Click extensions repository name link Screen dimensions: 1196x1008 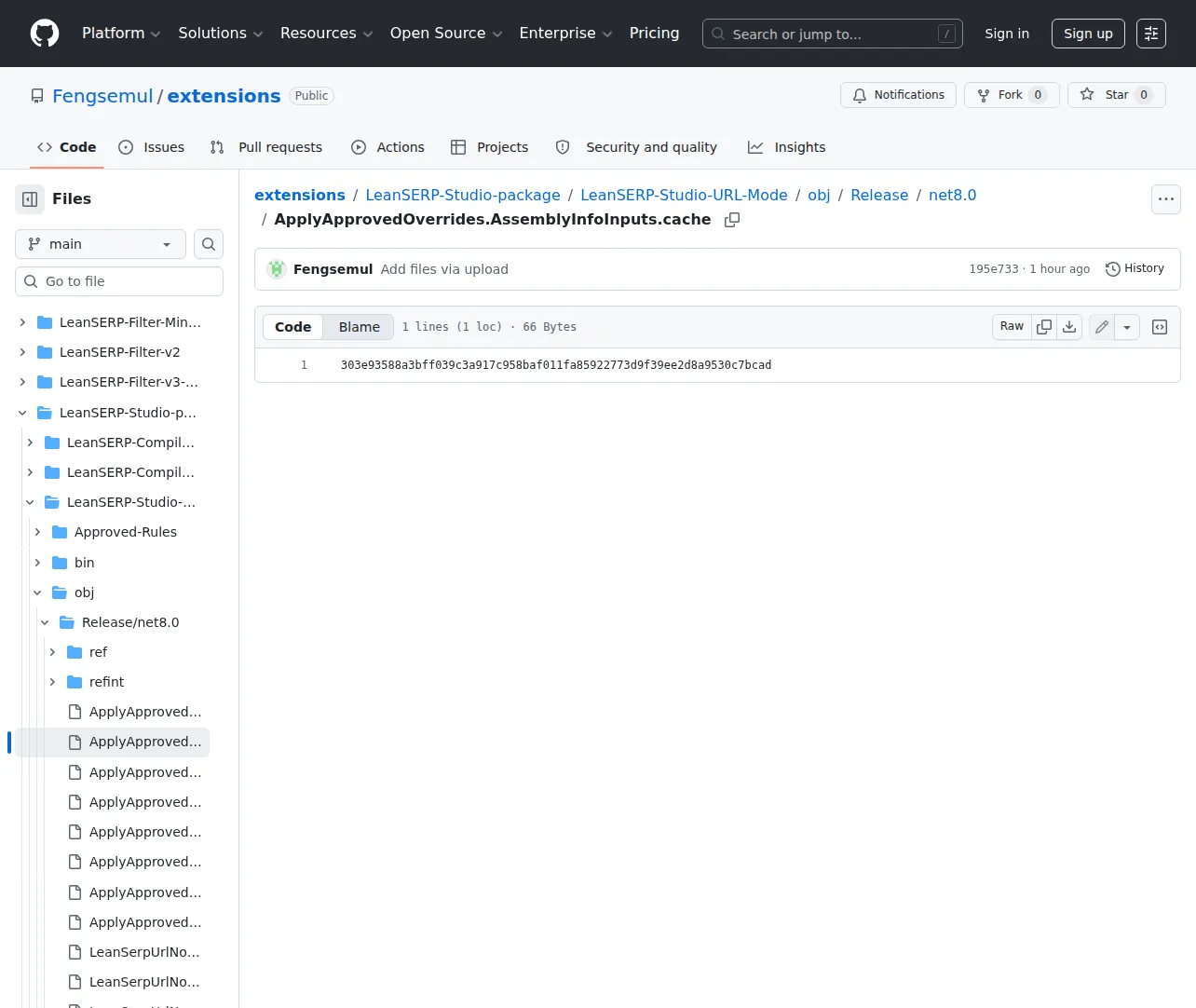coord(224,96)
